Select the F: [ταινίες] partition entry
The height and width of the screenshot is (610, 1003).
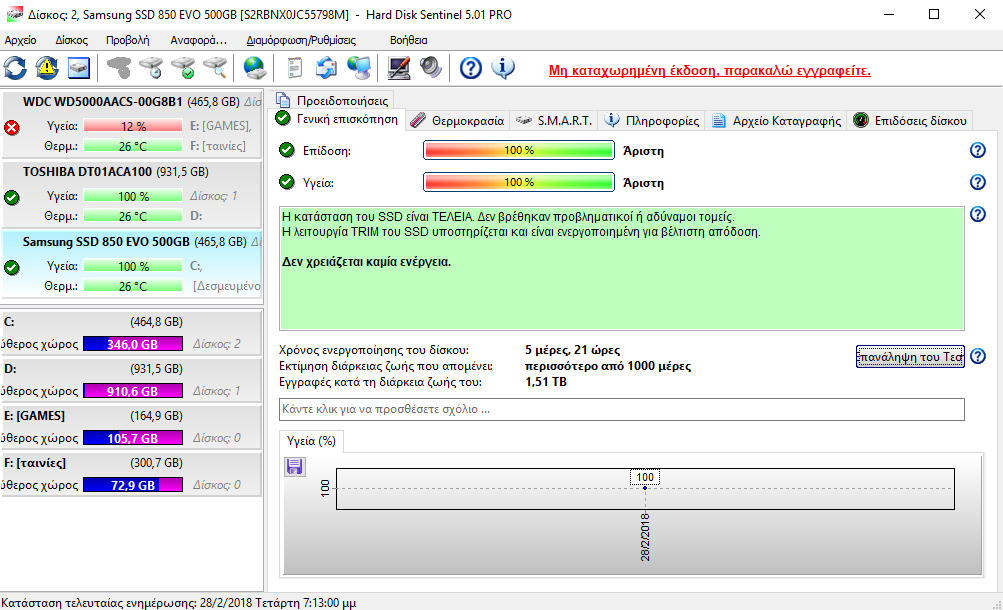point(132,474)
